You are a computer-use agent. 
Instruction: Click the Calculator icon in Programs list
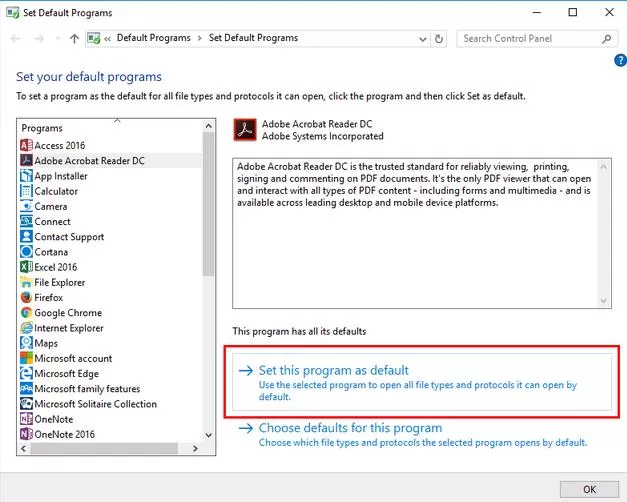[26, 191]
